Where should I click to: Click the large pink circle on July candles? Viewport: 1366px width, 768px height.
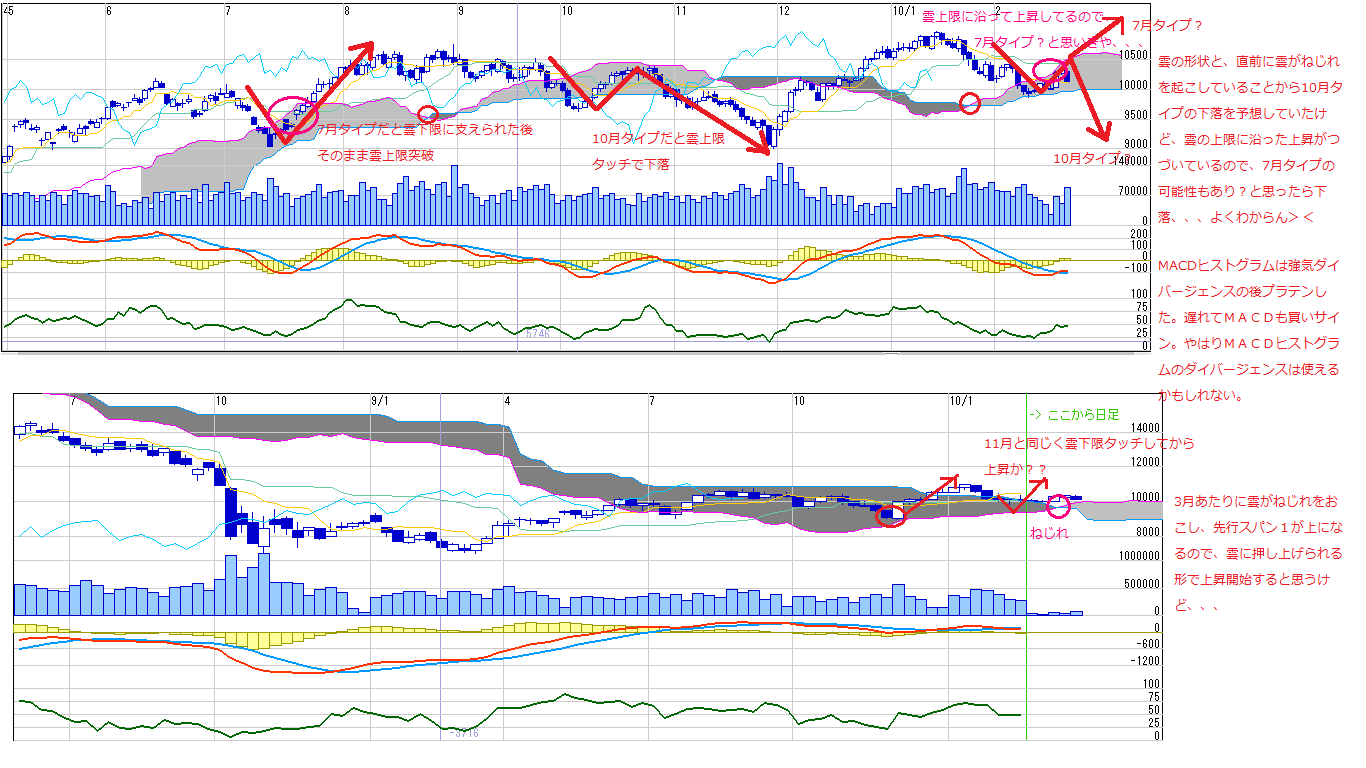[x=289, y=117]
